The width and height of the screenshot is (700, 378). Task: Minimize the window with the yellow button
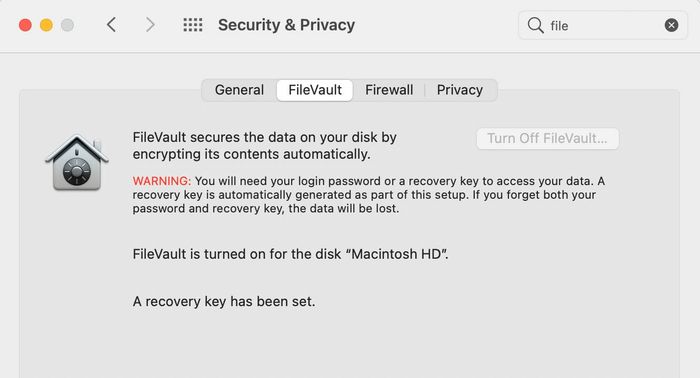coord(46,25)
